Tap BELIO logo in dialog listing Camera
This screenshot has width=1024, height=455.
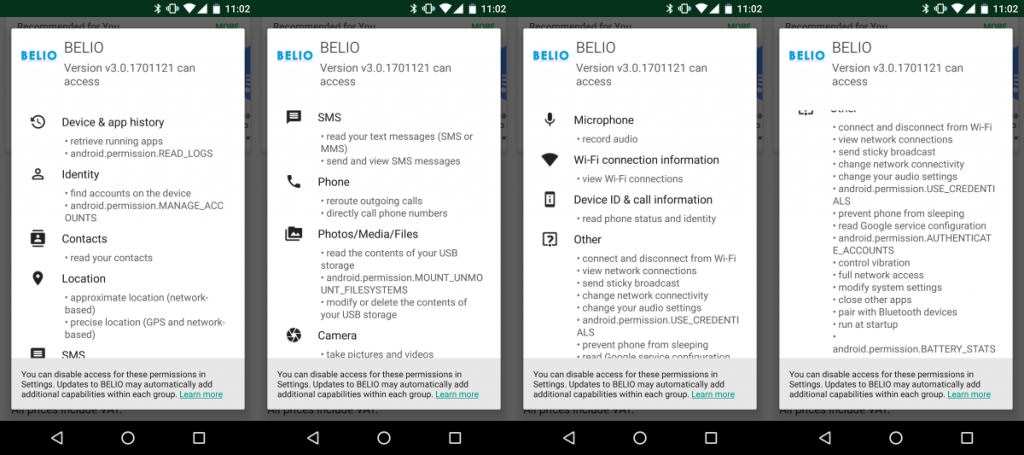pyautogui.click(x=295, y=55)
